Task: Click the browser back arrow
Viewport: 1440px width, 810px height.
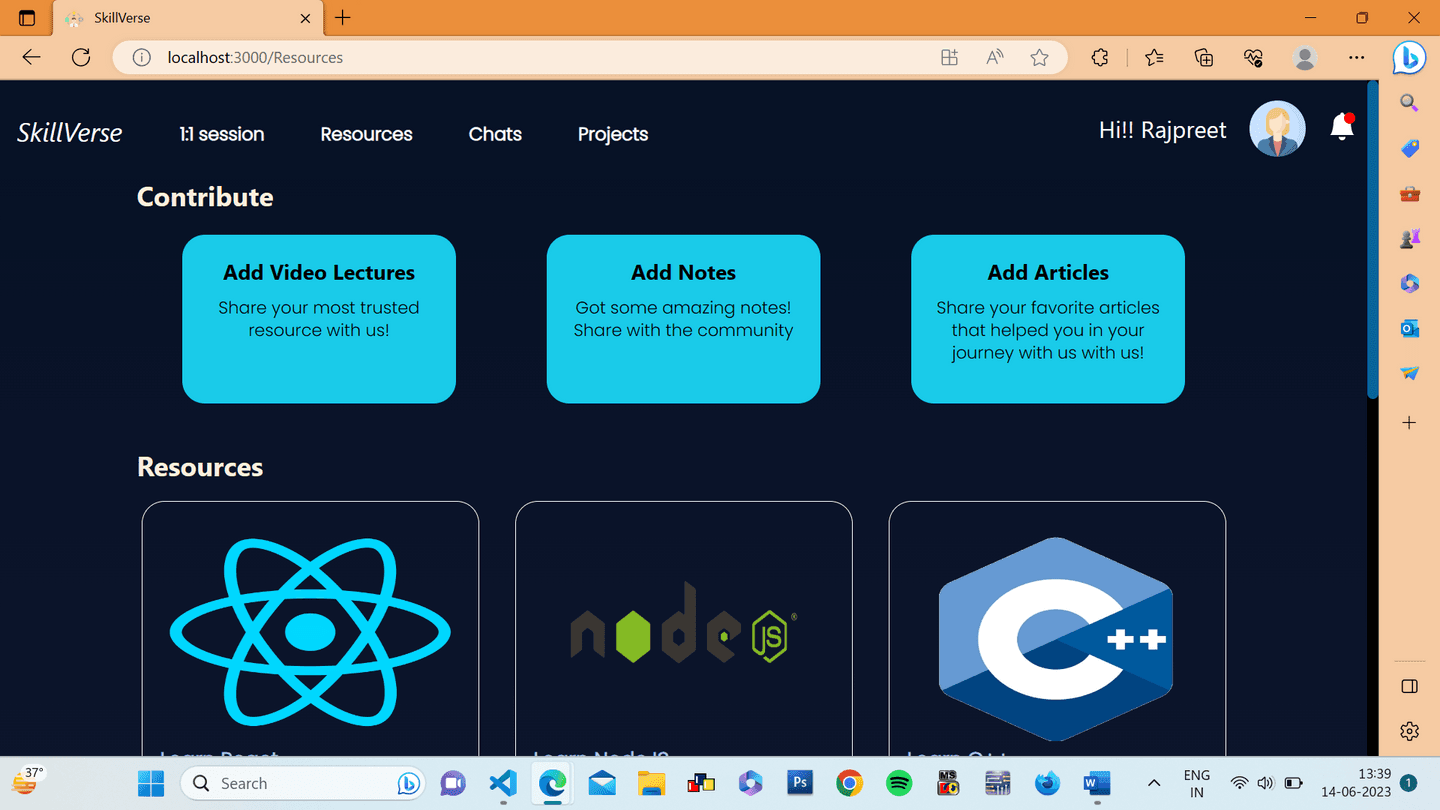Action: pyautogui.click(x=31, y=57)
